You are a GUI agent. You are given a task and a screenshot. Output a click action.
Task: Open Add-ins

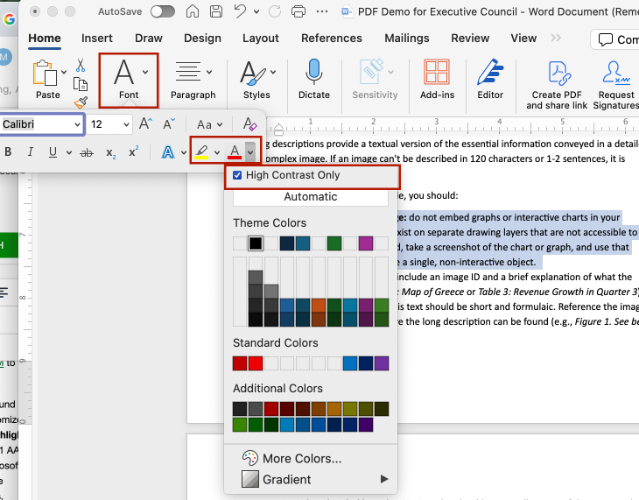pyautogui.click(x=437, y=80)
